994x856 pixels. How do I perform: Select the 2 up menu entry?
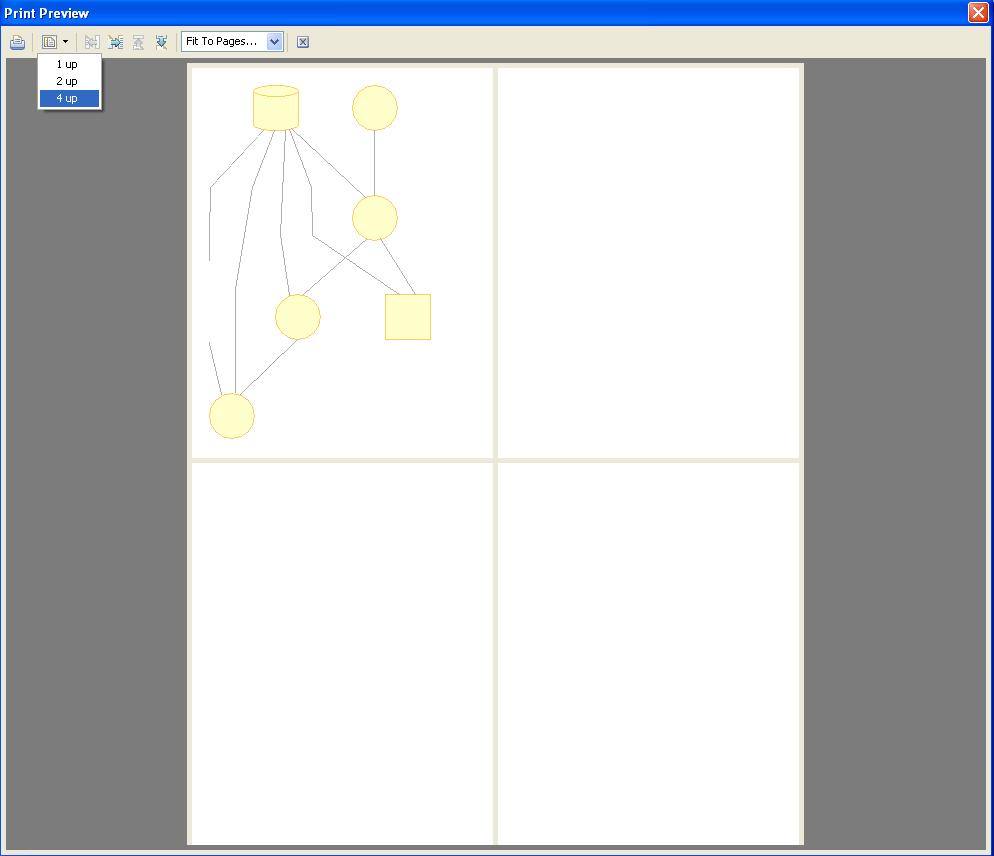tap(69, 81)
